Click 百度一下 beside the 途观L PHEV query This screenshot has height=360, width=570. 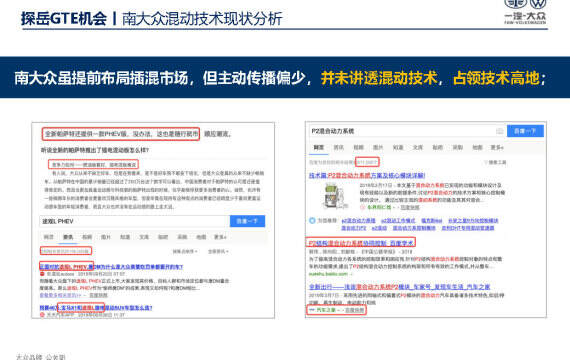click(247, 221)
